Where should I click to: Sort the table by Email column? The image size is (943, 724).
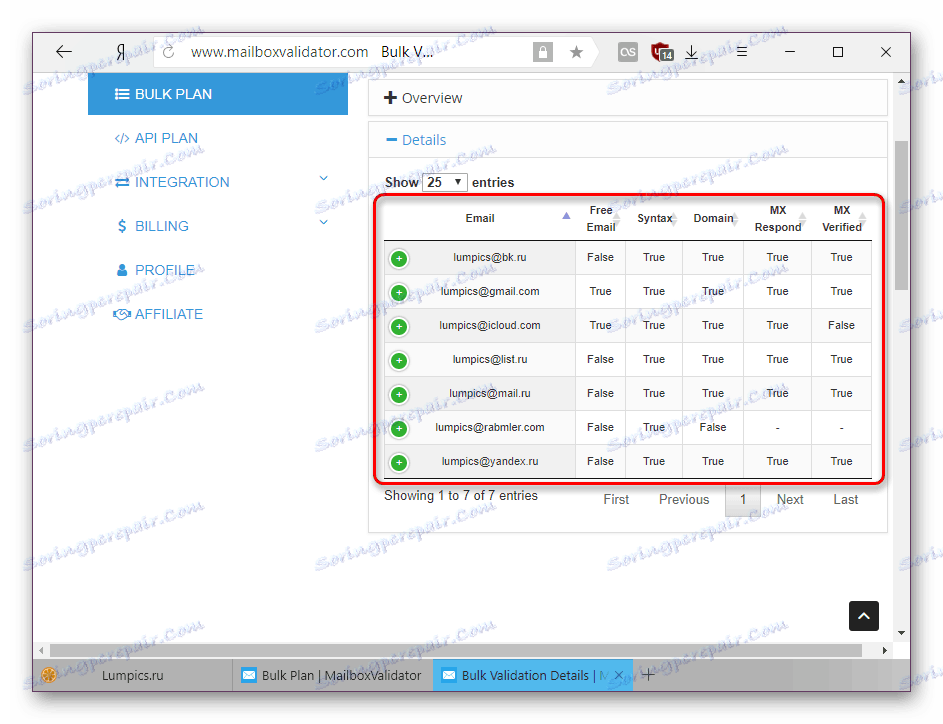[x=479, y=218]
